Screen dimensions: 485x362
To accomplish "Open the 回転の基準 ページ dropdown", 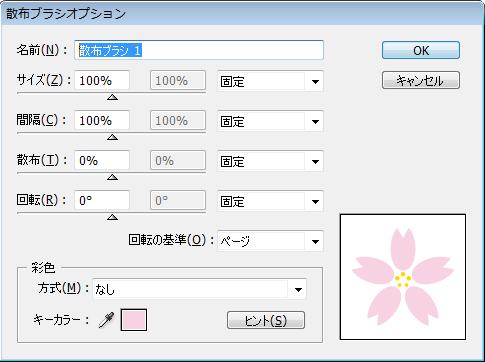I will [270, 241].
